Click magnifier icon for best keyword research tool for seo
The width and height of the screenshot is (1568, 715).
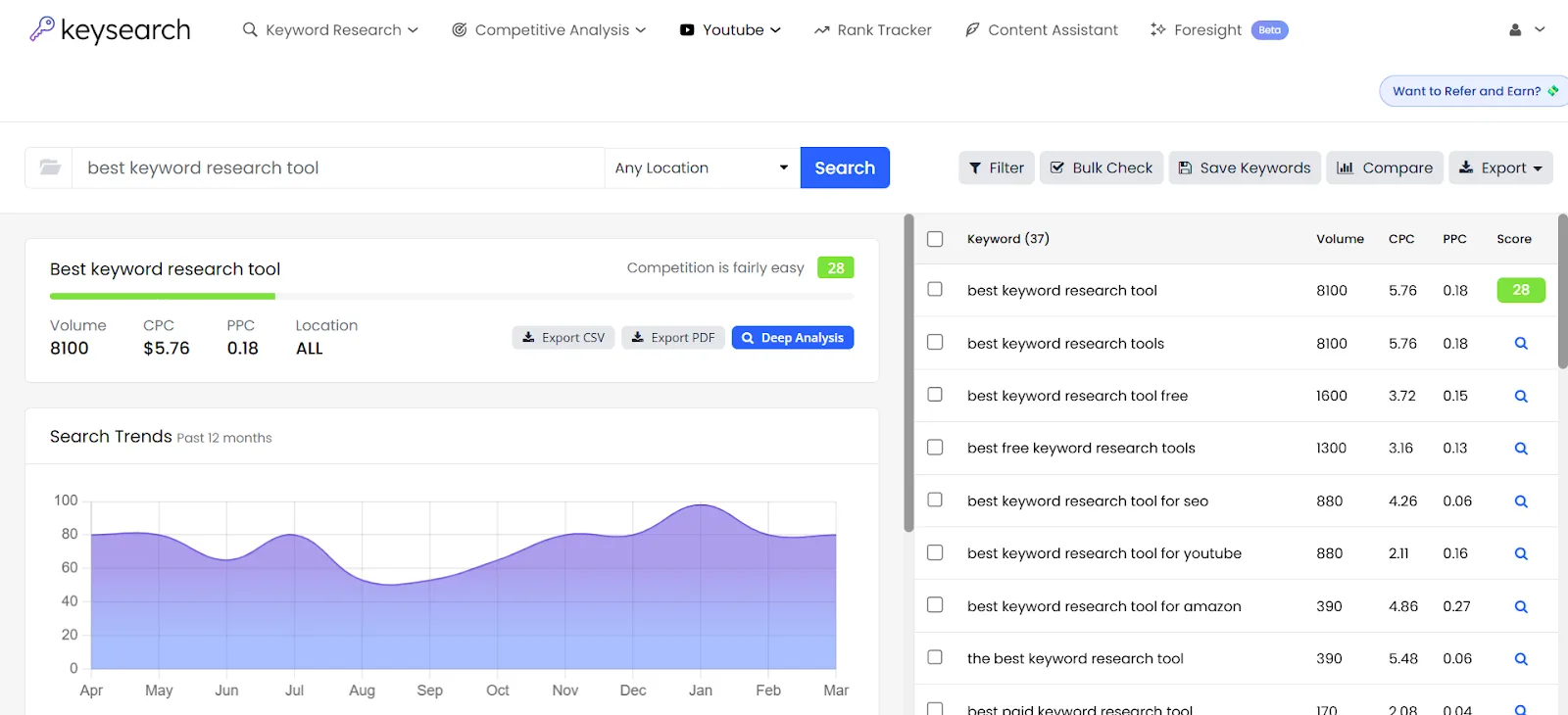click(1521, 501)
